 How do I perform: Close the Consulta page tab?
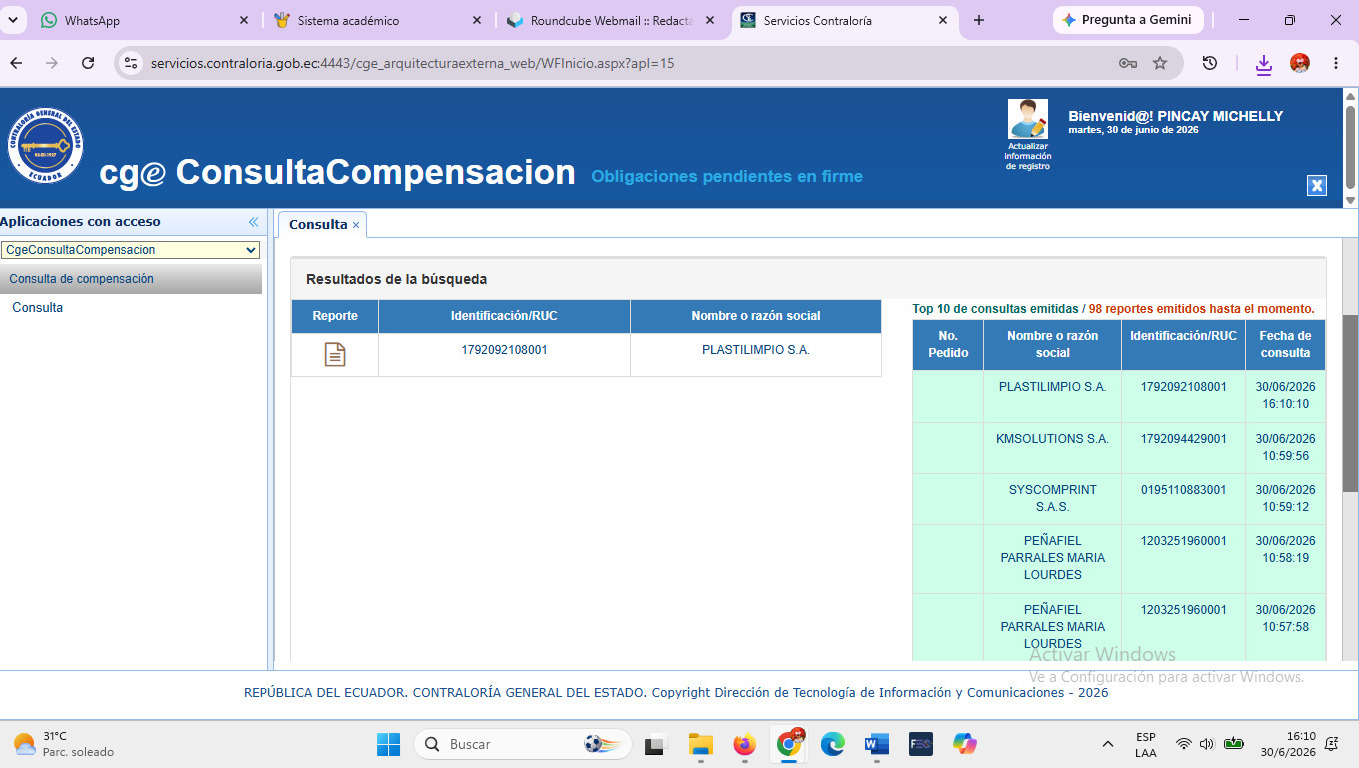point(356,225)
